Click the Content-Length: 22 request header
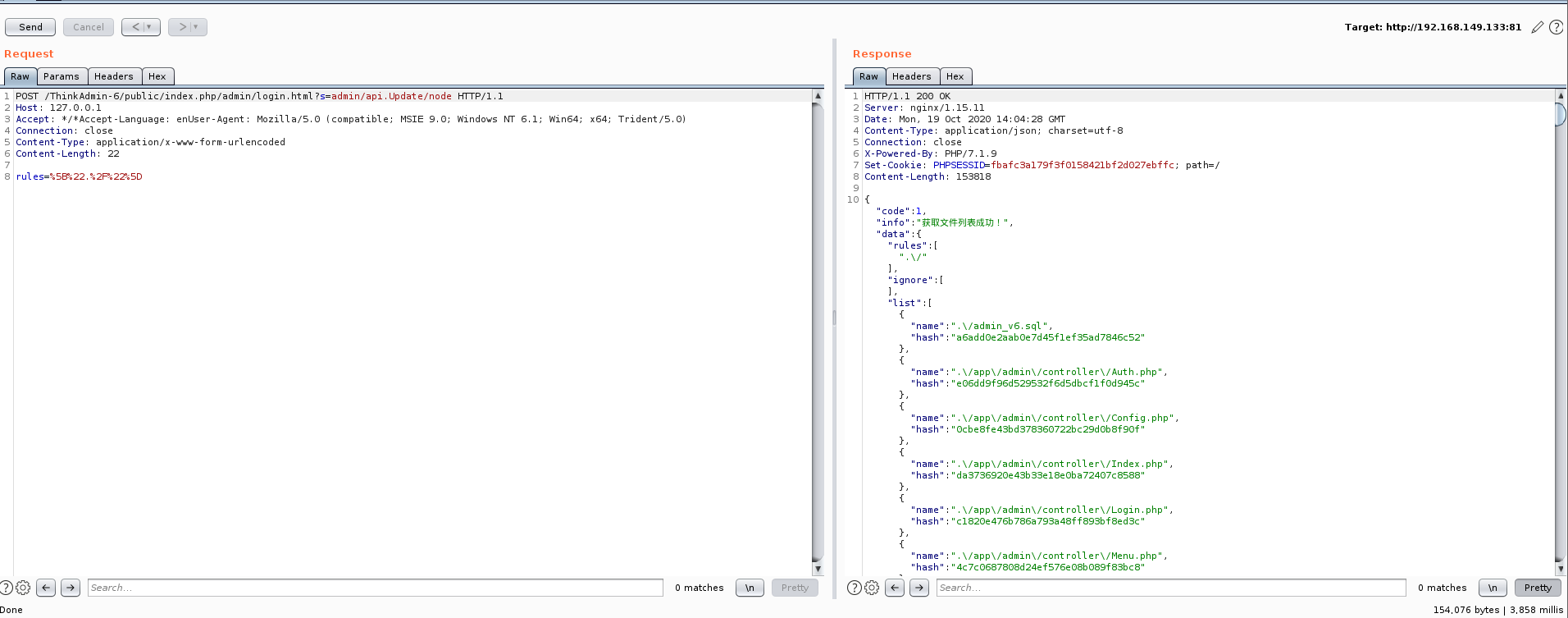The width and height of the screenshot is (1568, 618). (x=67, y=153)
